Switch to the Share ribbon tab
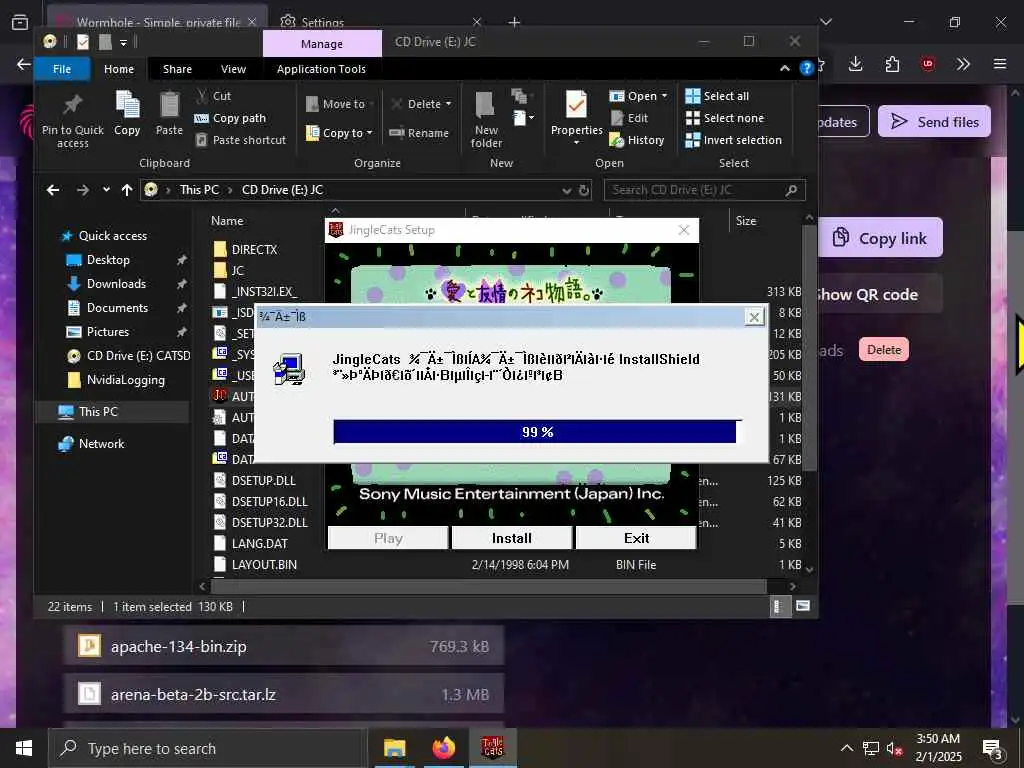 click(178, 69)
